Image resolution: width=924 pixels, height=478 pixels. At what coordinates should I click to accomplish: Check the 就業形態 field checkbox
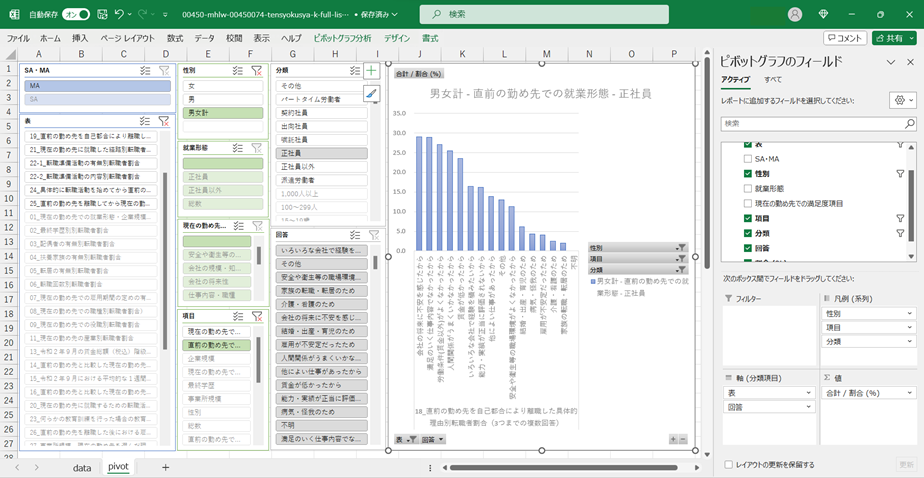coord(748,188)
